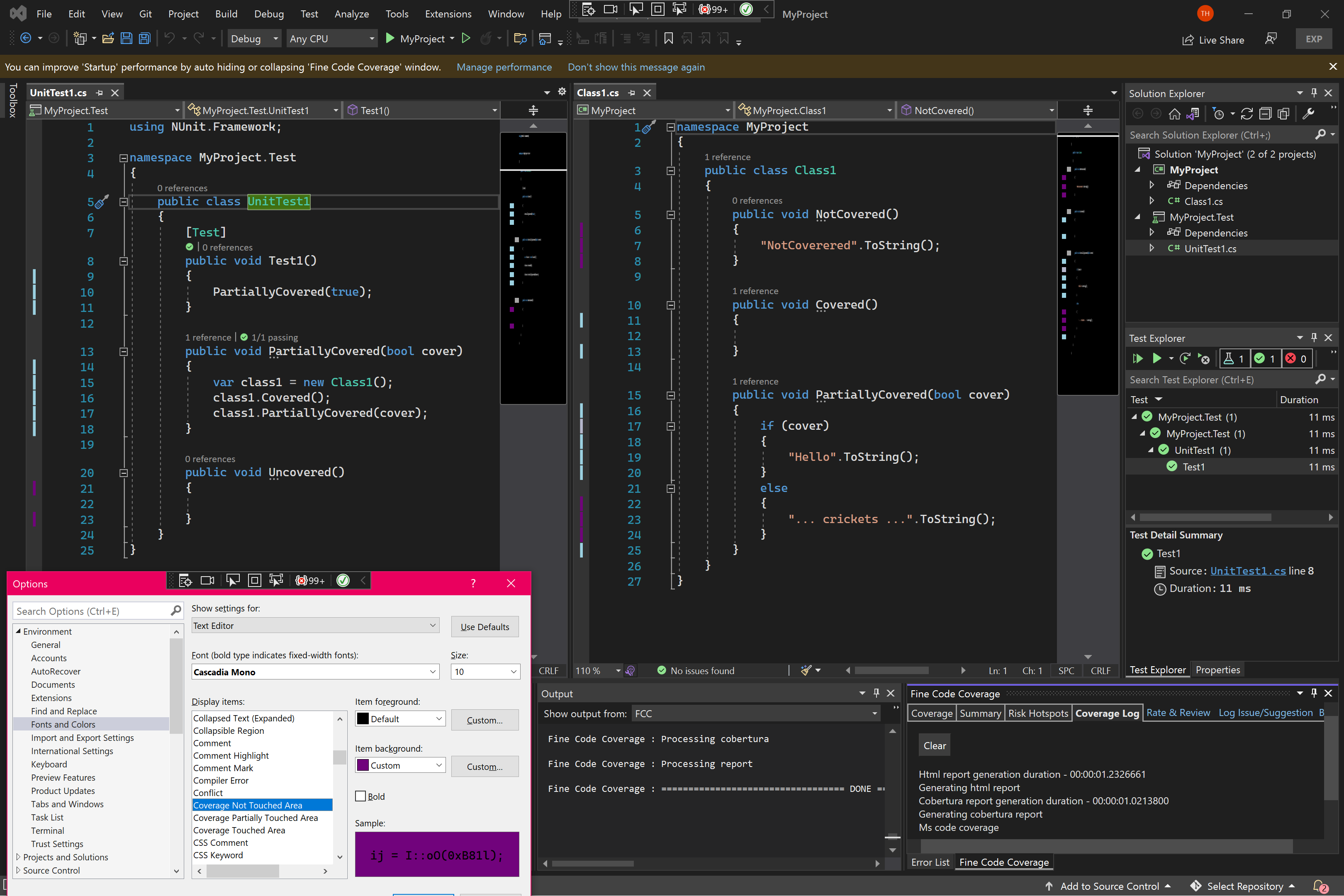
Task: Toggle the Bold checkbox in Options
Action: pyautogui.click(x=360, y=796)
